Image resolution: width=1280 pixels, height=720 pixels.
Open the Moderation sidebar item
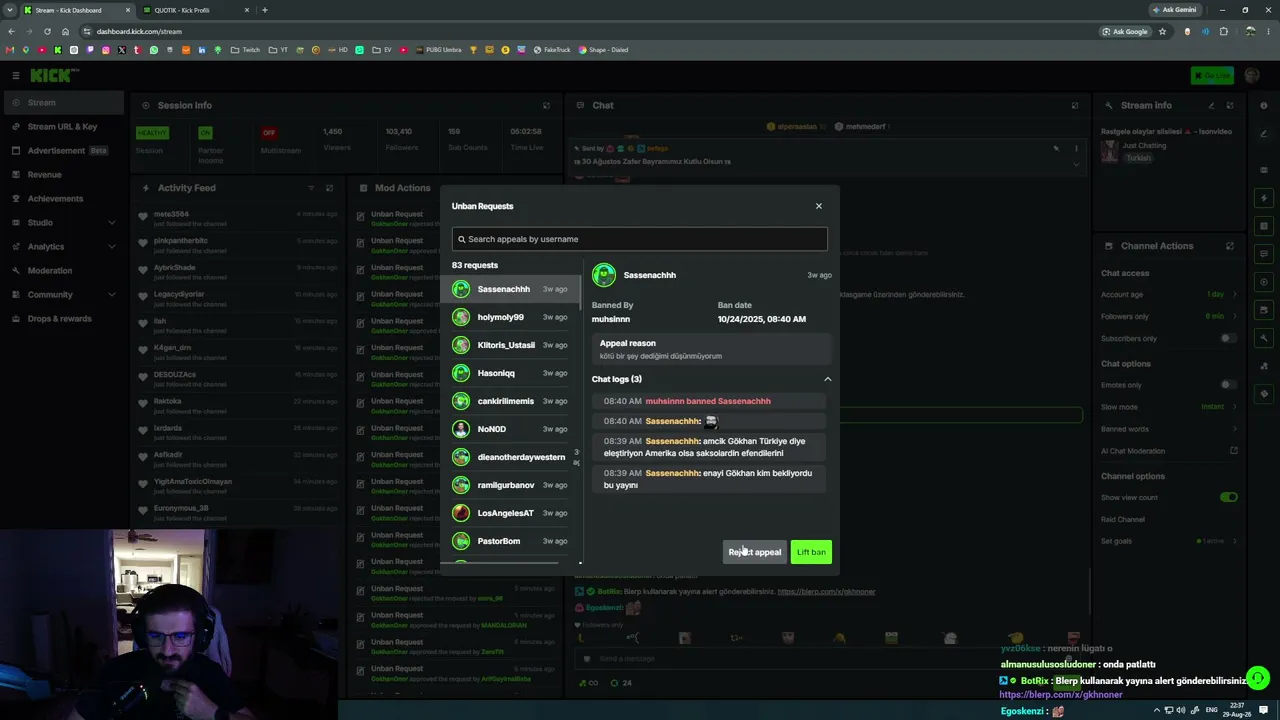coord(62,271)
